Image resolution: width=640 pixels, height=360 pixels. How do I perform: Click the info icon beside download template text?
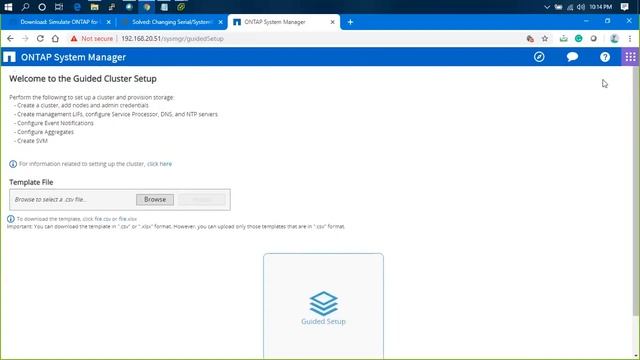11,219
